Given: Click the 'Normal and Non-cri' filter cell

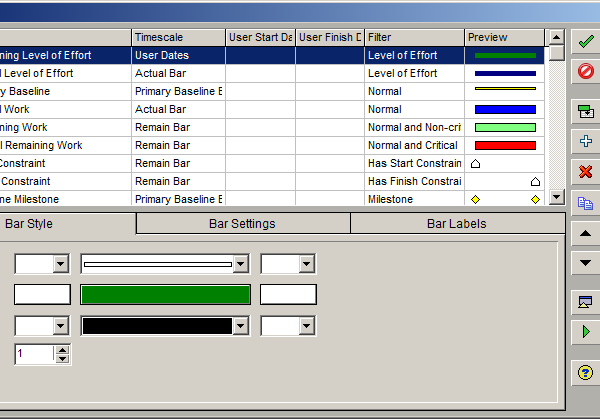Looking at the screenshot, I should 414,127.
